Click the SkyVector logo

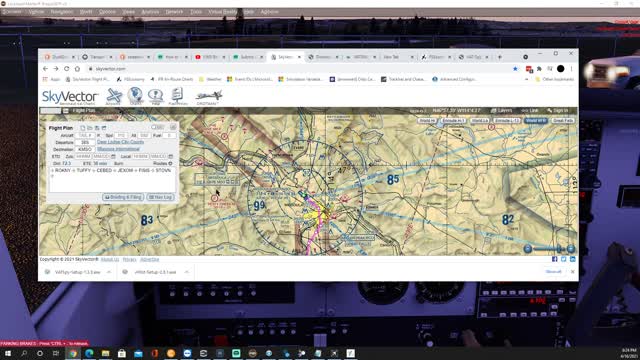(x=70, y=97)
